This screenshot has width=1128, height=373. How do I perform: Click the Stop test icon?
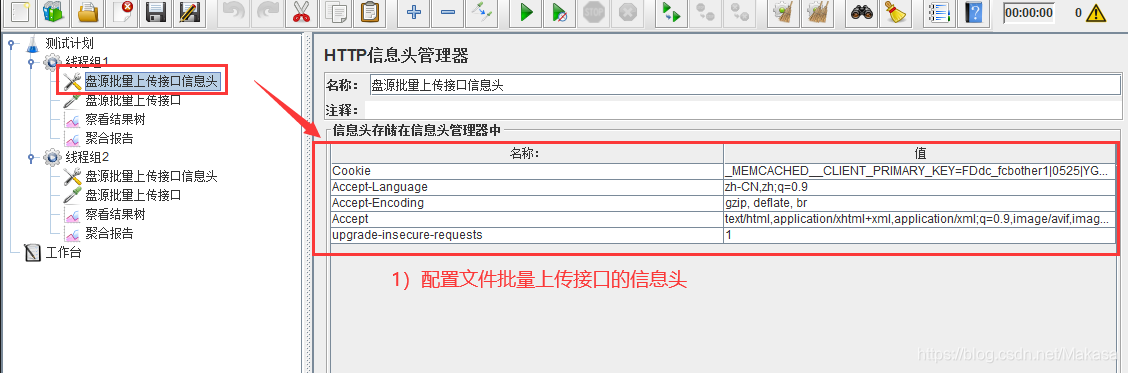click(x=593, y=12)
